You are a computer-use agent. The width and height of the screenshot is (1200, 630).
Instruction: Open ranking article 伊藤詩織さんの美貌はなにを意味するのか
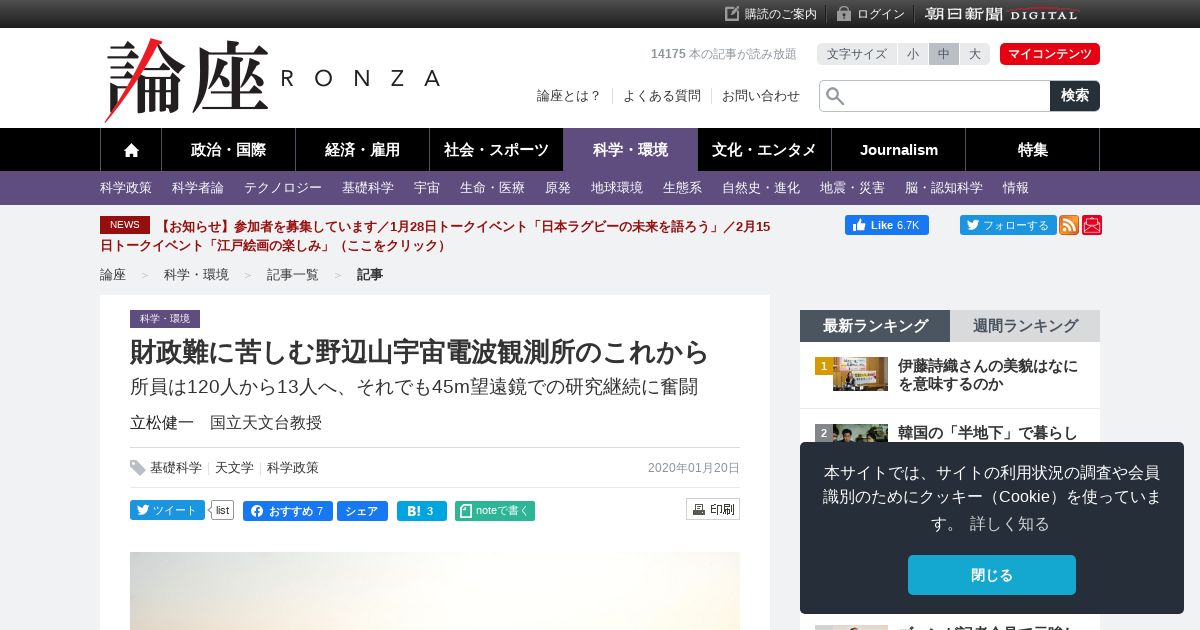click(x=988, y=375)
